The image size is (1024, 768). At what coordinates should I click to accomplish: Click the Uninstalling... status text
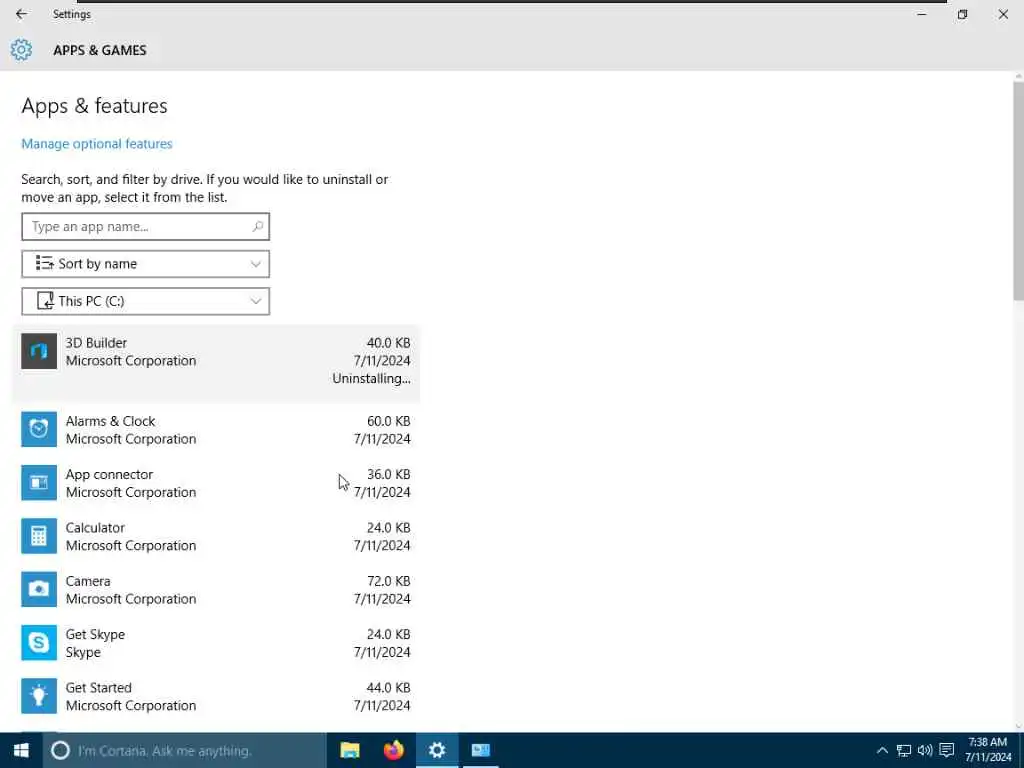click(371, 379)
